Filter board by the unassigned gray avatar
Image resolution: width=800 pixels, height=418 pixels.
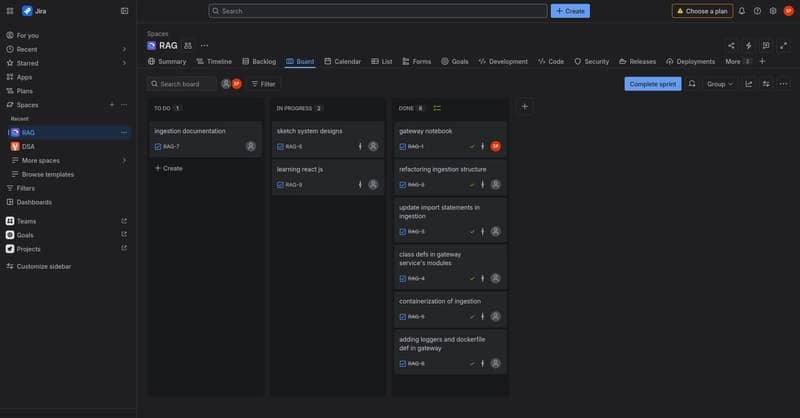point(226,84)
